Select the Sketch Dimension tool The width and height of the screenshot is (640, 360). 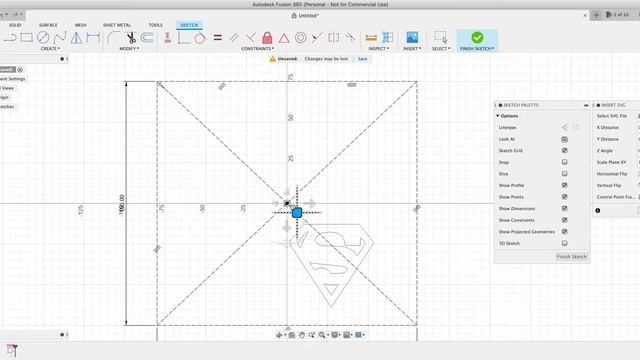pos(93,38)
